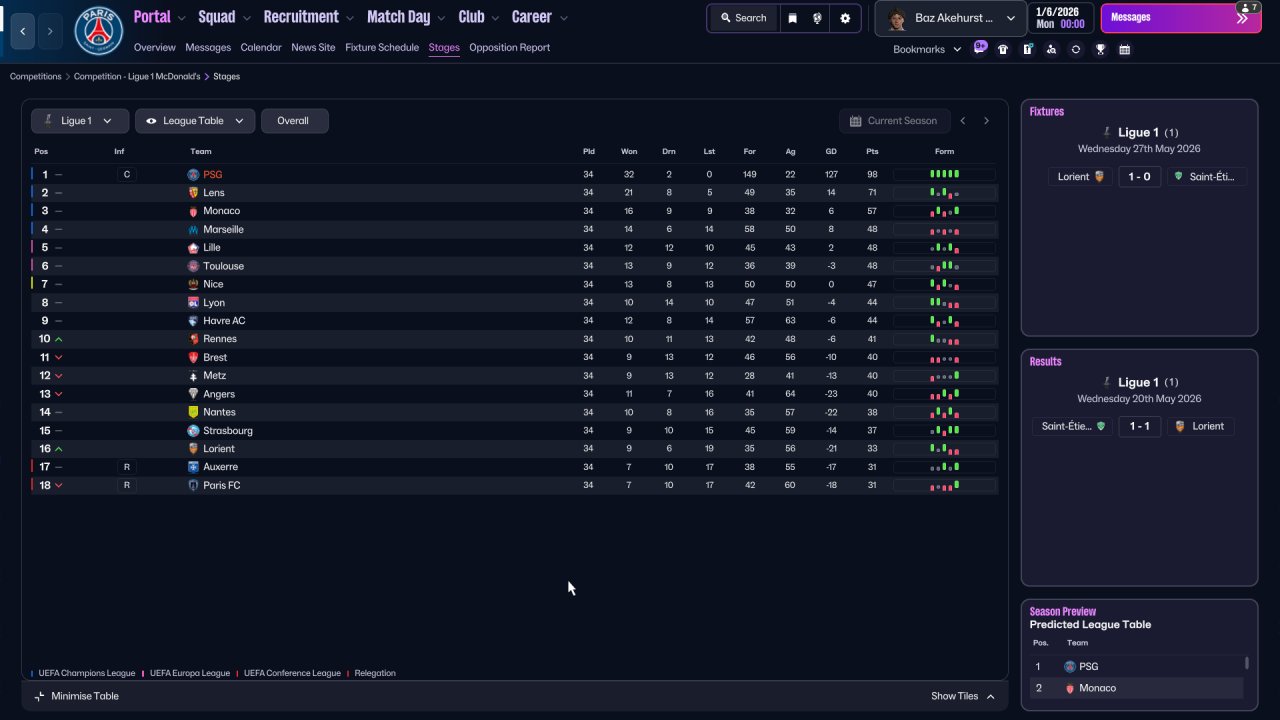The height and width of the screenshot is (720, 1280).
Task: Click the shirt icon in the bookmarks bar
Action: [x=1003, y=49]
